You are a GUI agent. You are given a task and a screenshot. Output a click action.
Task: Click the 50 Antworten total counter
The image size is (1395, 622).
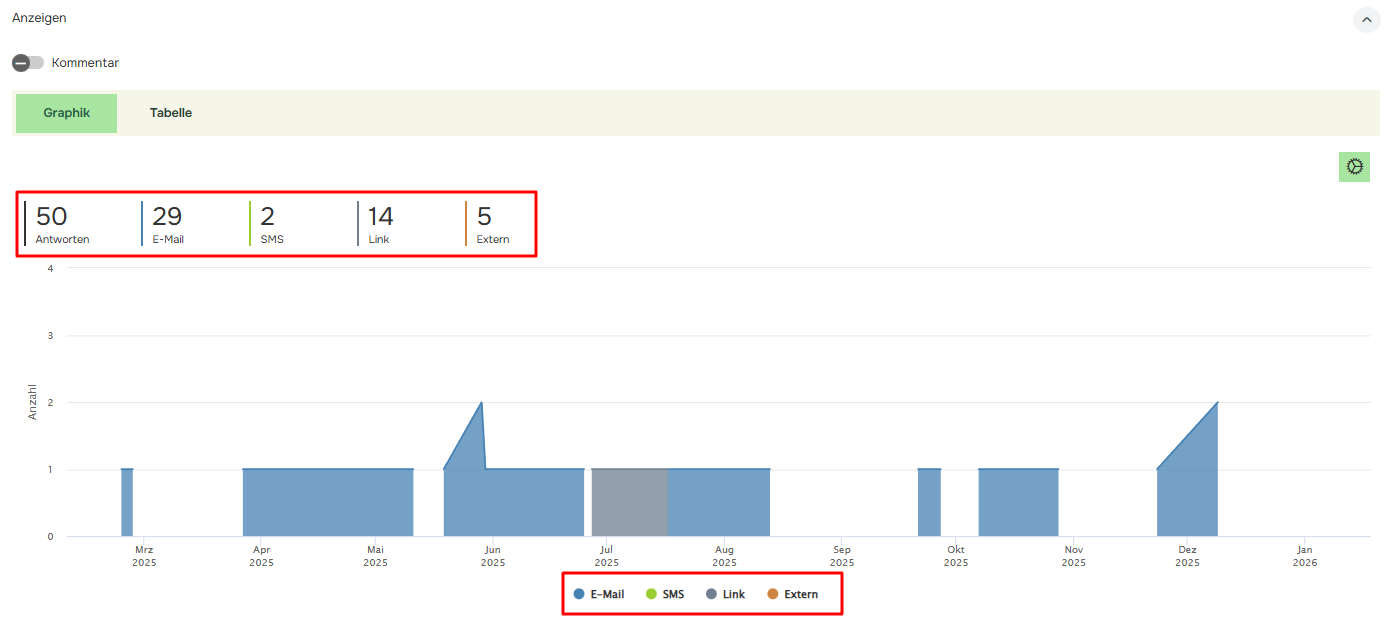pos(62,224)
